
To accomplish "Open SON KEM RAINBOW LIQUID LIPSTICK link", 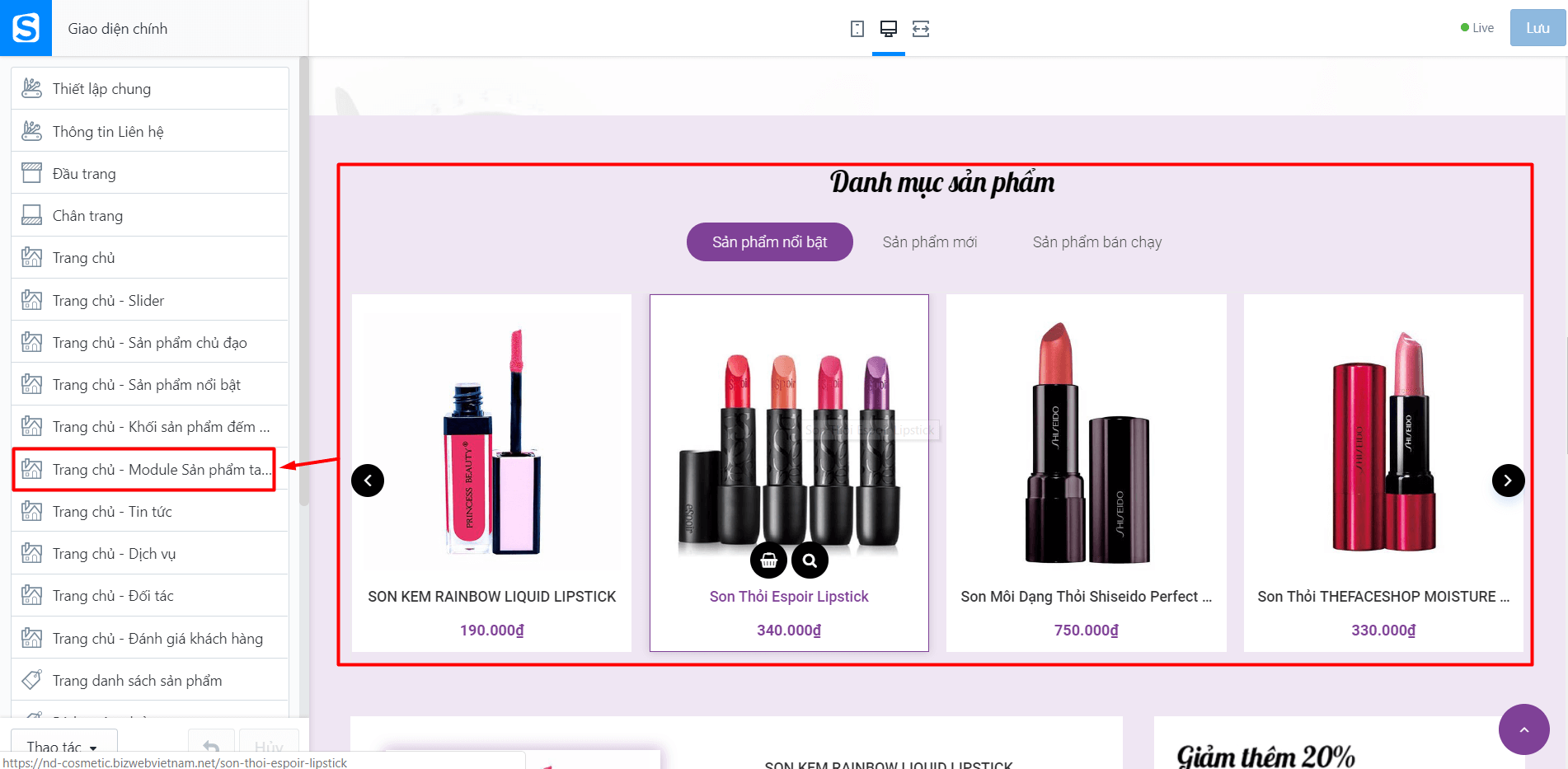I will point(492,596).
